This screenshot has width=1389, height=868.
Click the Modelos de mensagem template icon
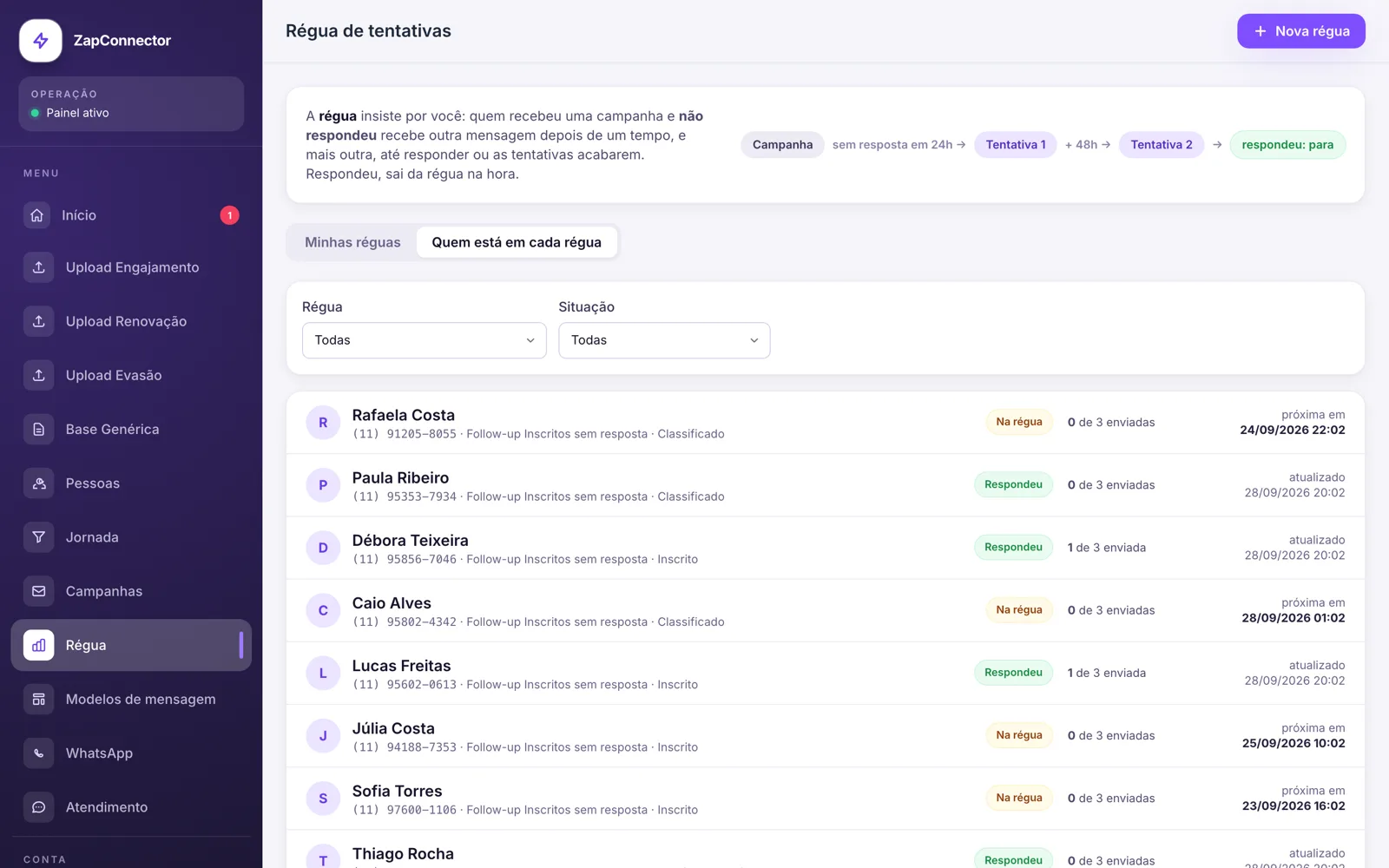click(39, 699)
